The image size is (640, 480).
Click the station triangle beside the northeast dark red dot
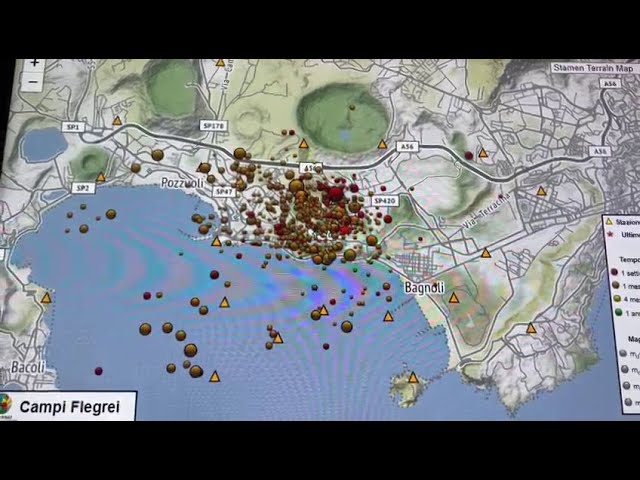[483, 153]
